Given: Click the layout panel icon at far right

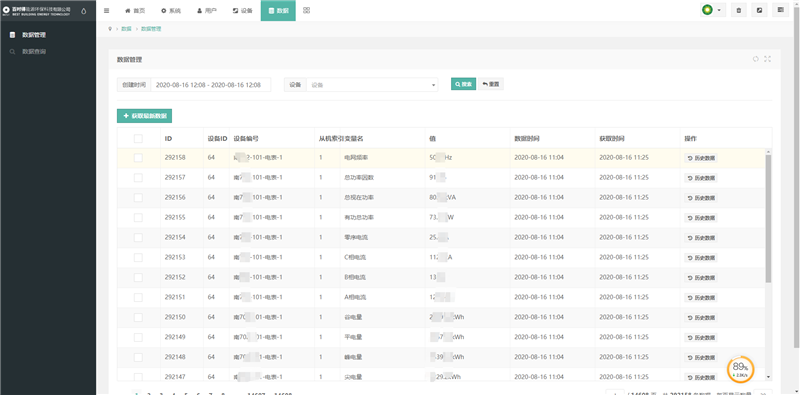Looking at the screenshot, I should click(x=781, y=10).
